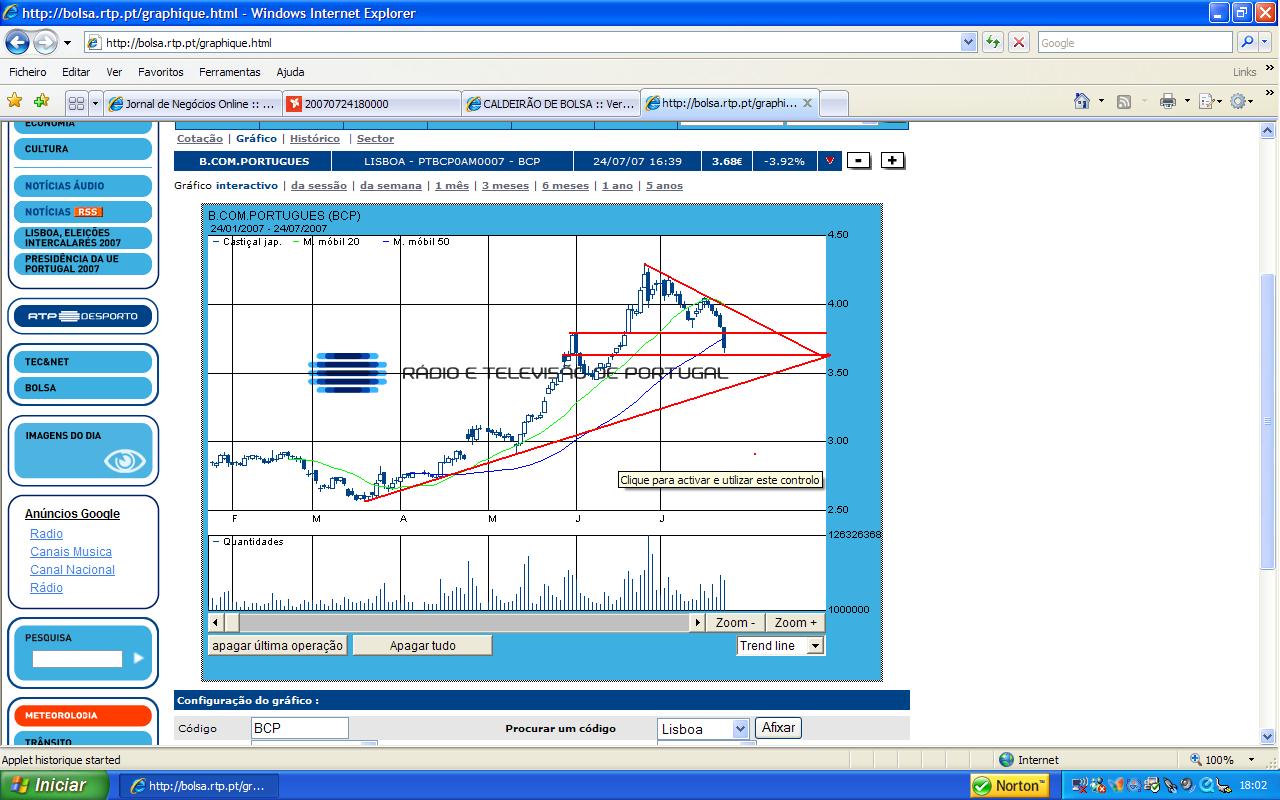This screenshot has height=800, width=1280.
Task: Click the Zoom + chart button
Action: point(795,622)
